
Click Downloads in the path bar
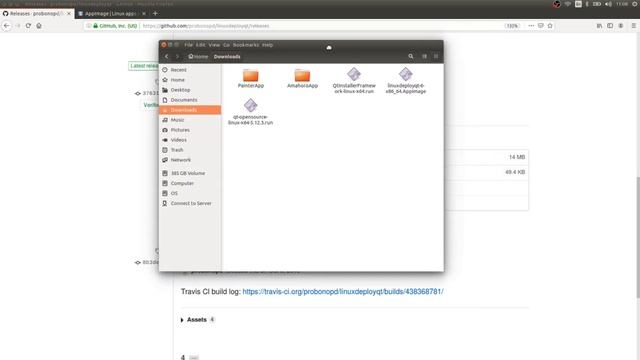[227, 56]
